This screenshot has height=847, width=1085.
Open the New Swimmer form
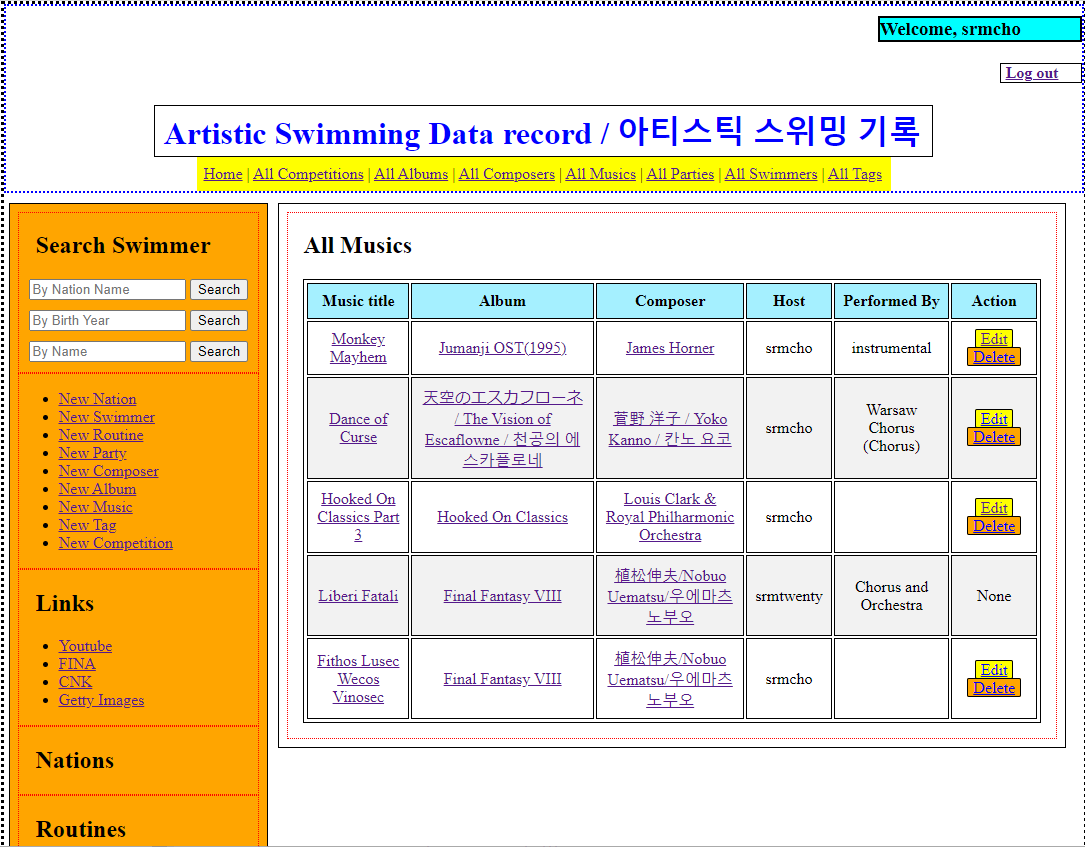(x=106, y=417)
